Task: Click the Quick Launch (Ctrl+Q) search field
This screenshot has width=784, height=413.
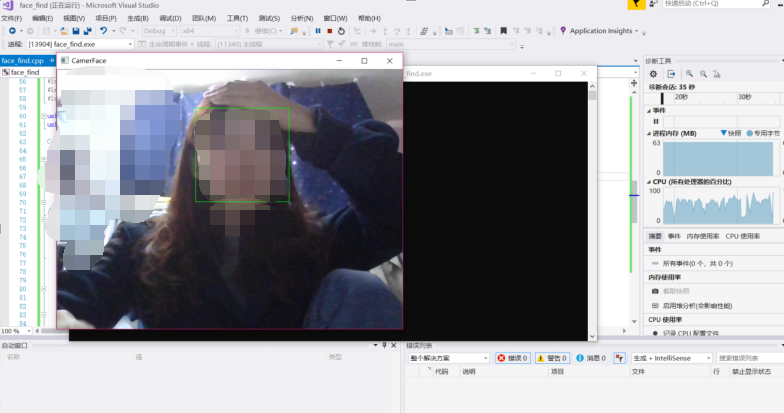Action: click(x=717, y=4)
